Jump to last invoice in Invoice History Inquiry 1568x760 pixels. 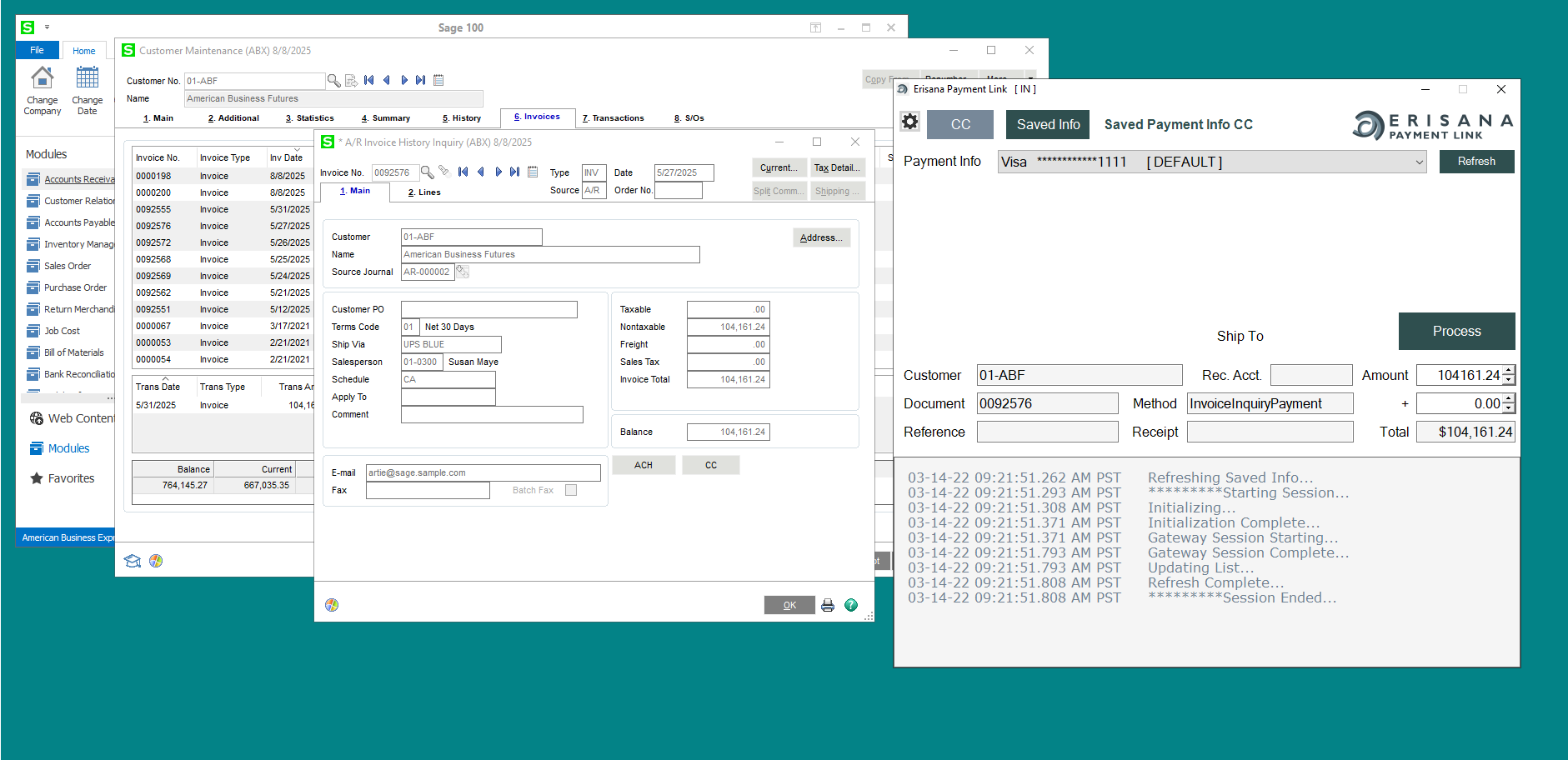(515, 172)
